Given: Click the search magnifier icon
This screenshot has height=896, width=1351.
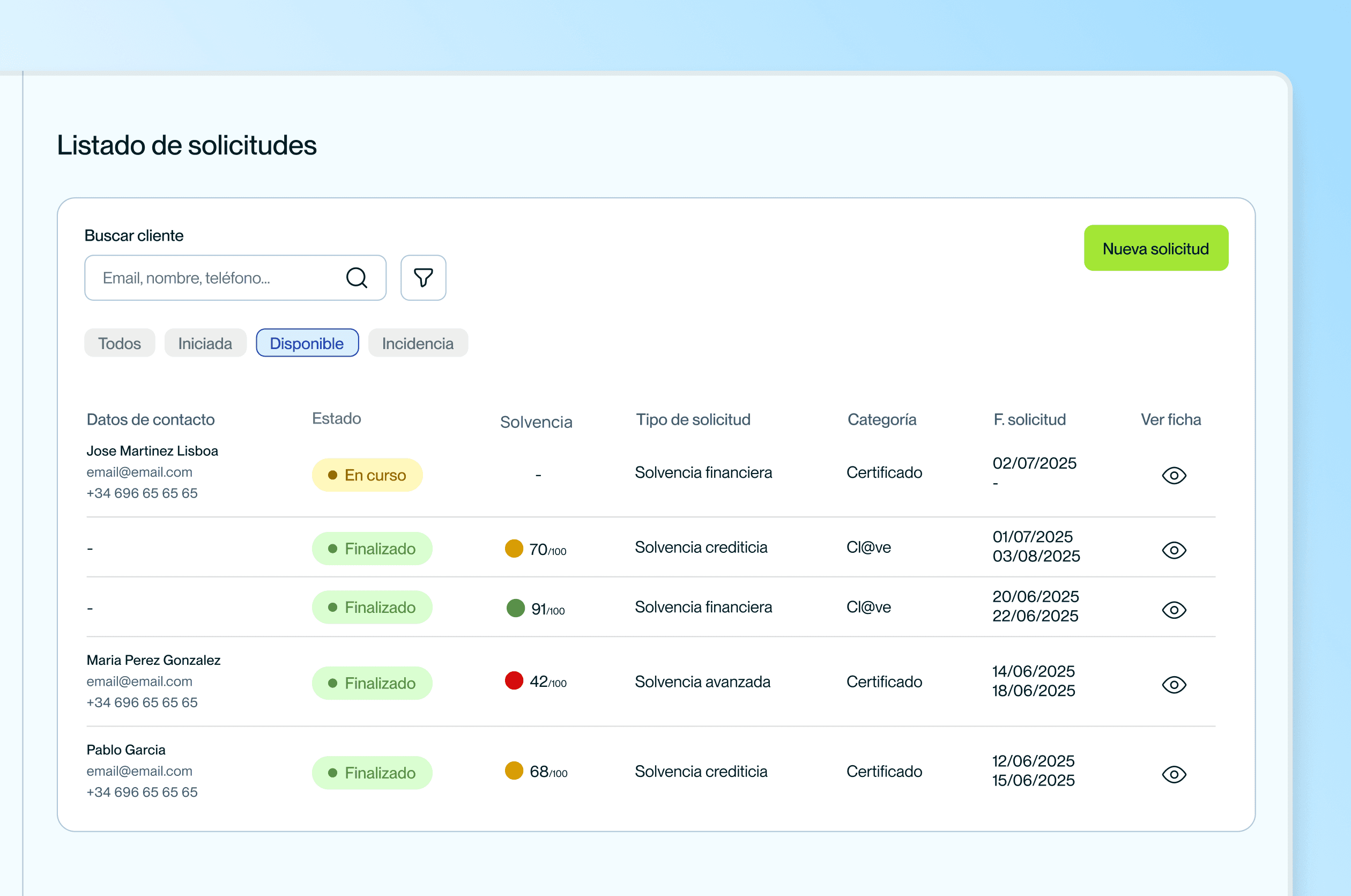Looking at the screenshot, I should coord(357,278).
